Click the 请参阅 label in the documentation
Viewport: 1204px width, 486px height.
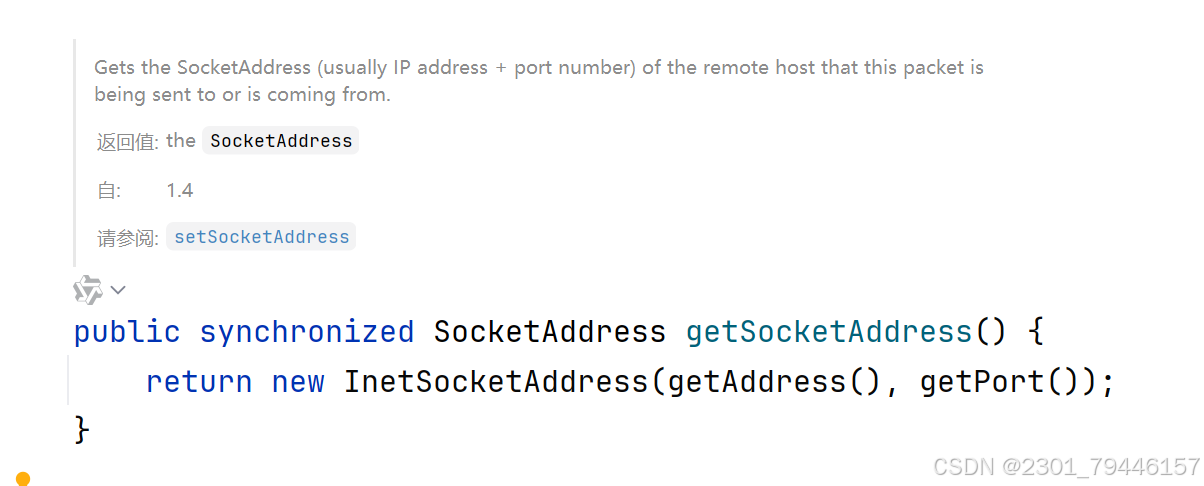[127, 238]
